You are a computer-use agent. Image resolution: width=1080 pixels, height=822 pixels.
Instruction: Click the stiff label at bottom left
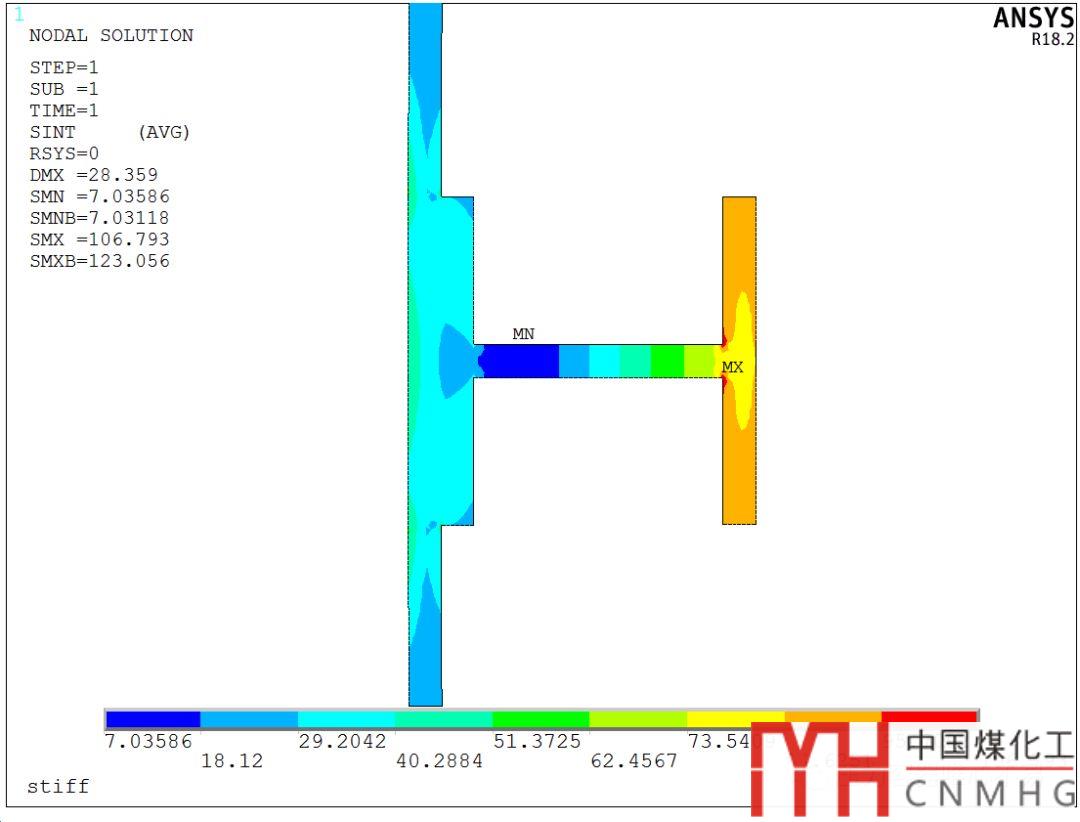pyautogui.click(x=58, y=787)
